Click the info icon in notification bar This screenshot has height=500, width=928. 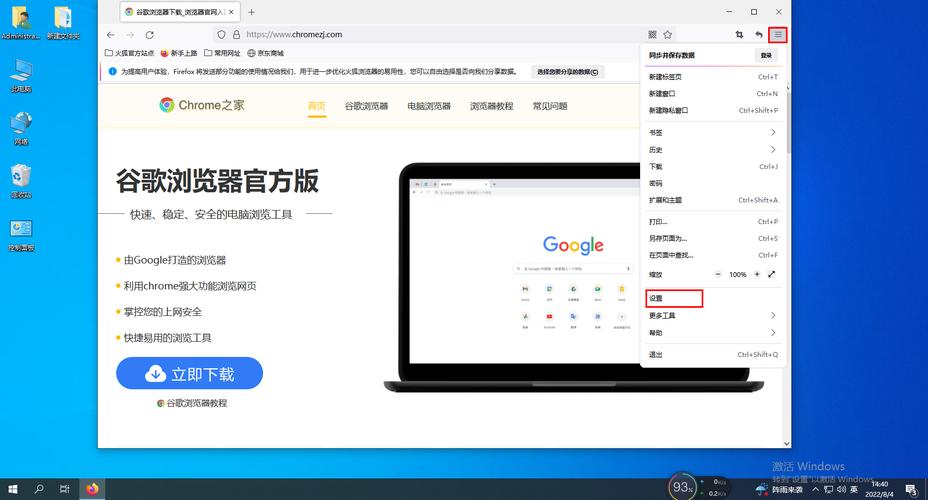click(x=112, y=72)
